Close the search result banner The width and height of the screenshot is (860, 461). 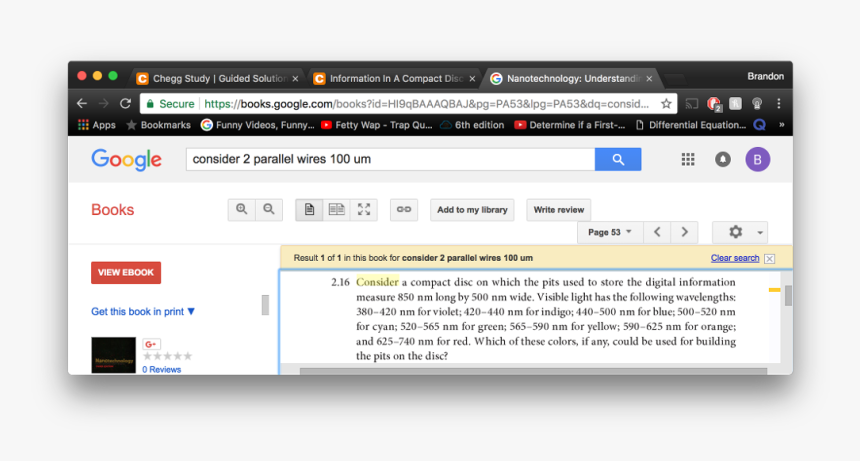coord(770,259)
